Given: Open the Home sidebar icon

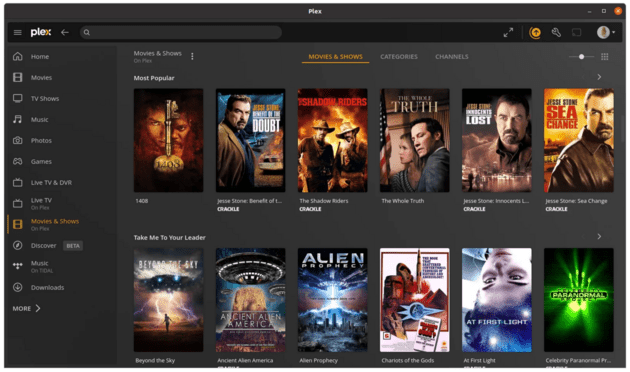Looking at the screenshot, I should point(18,57).
